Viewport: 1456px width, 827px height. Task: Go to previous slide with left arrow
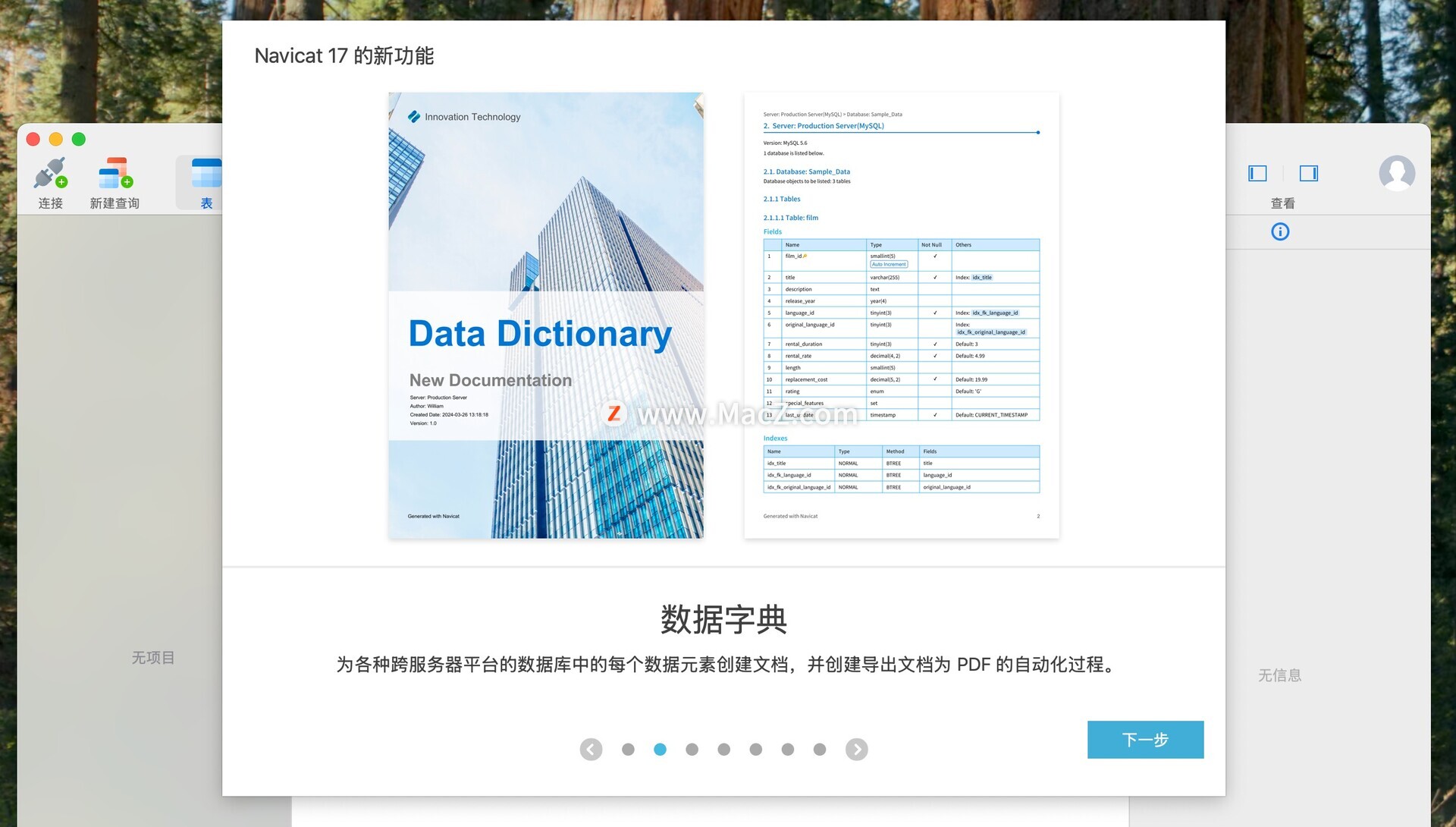[x=591, y=749]
